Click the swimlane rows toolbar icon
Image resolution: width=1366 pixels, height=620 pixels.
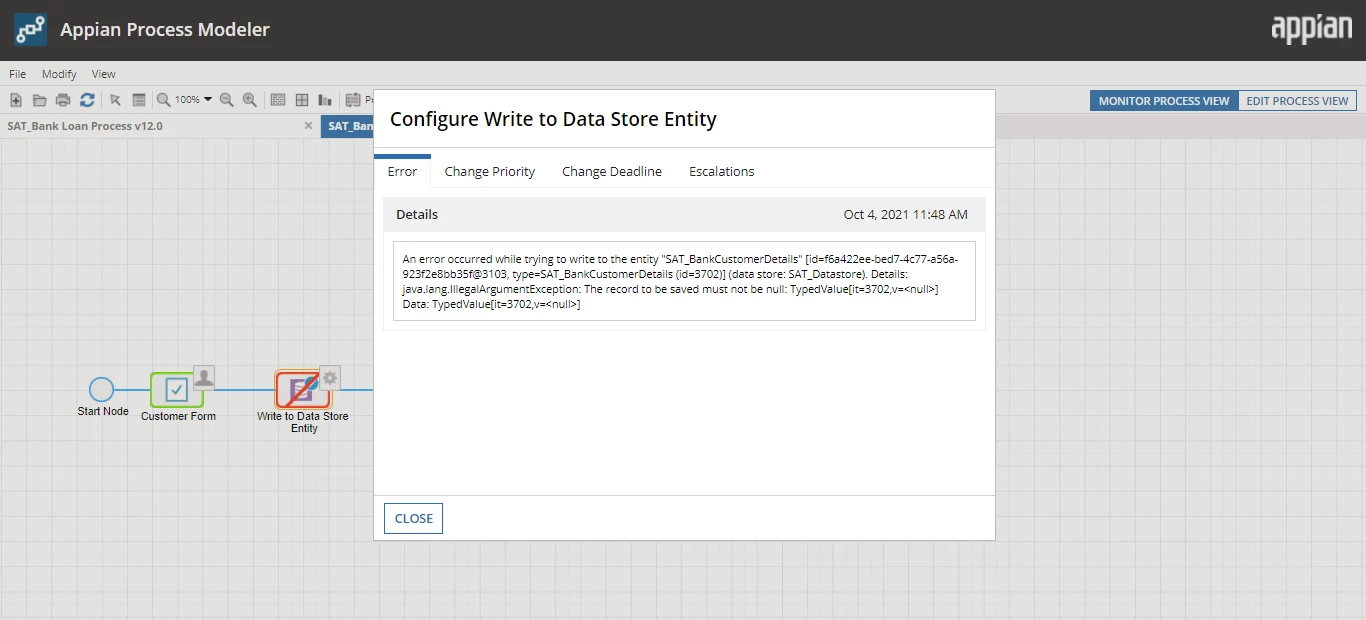click(139, 100)
